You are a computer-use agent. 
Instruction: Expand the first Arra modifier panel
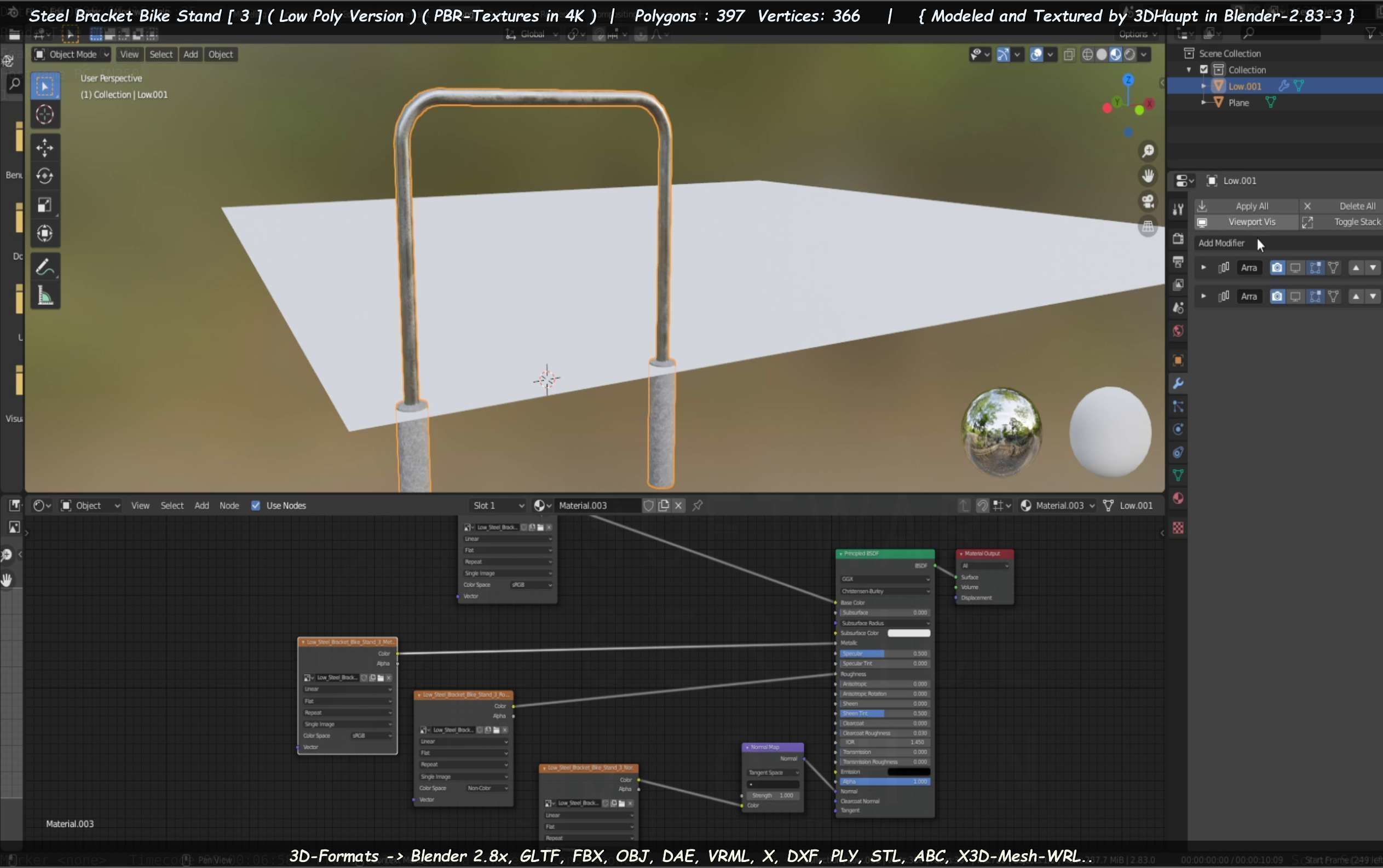[x=1203, y=268]
